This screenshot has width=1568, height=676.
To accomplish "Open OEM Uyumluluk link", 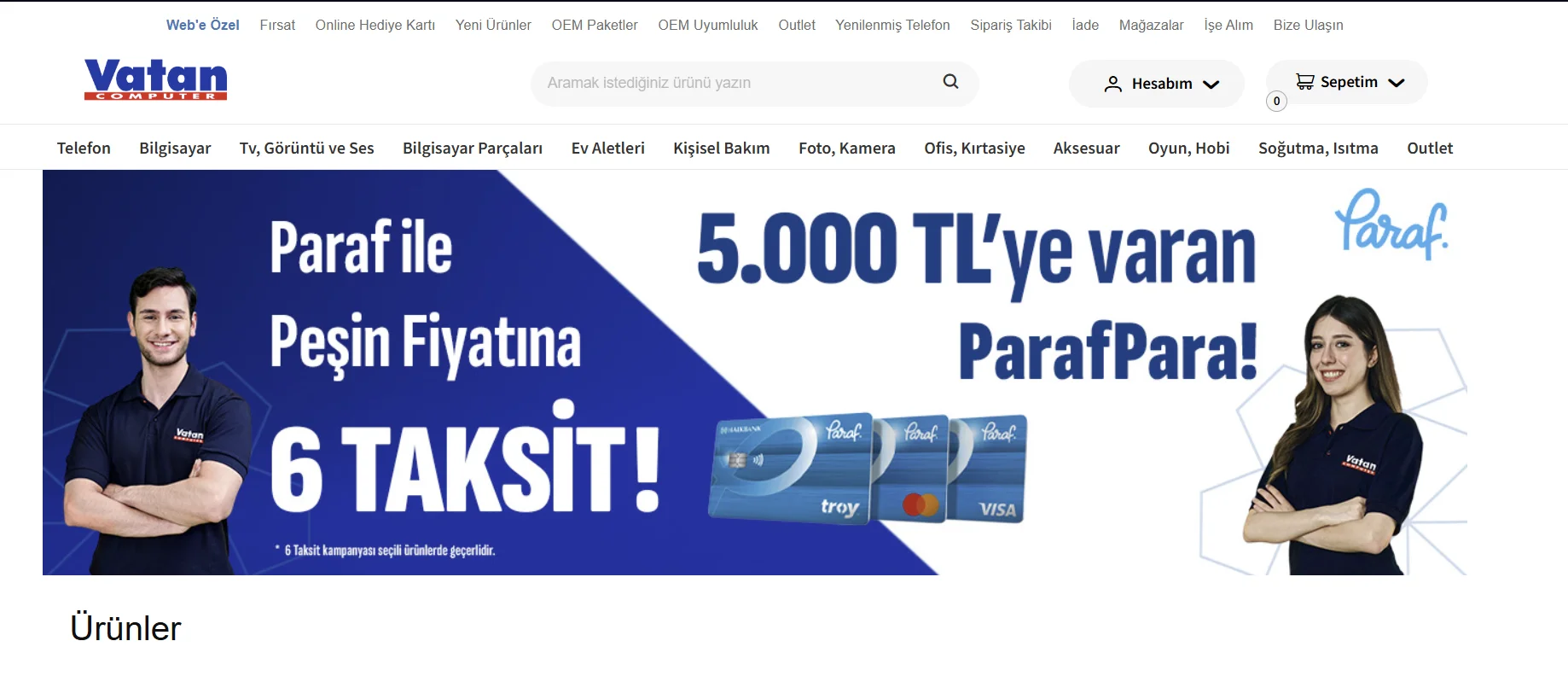I will point(708,25).
